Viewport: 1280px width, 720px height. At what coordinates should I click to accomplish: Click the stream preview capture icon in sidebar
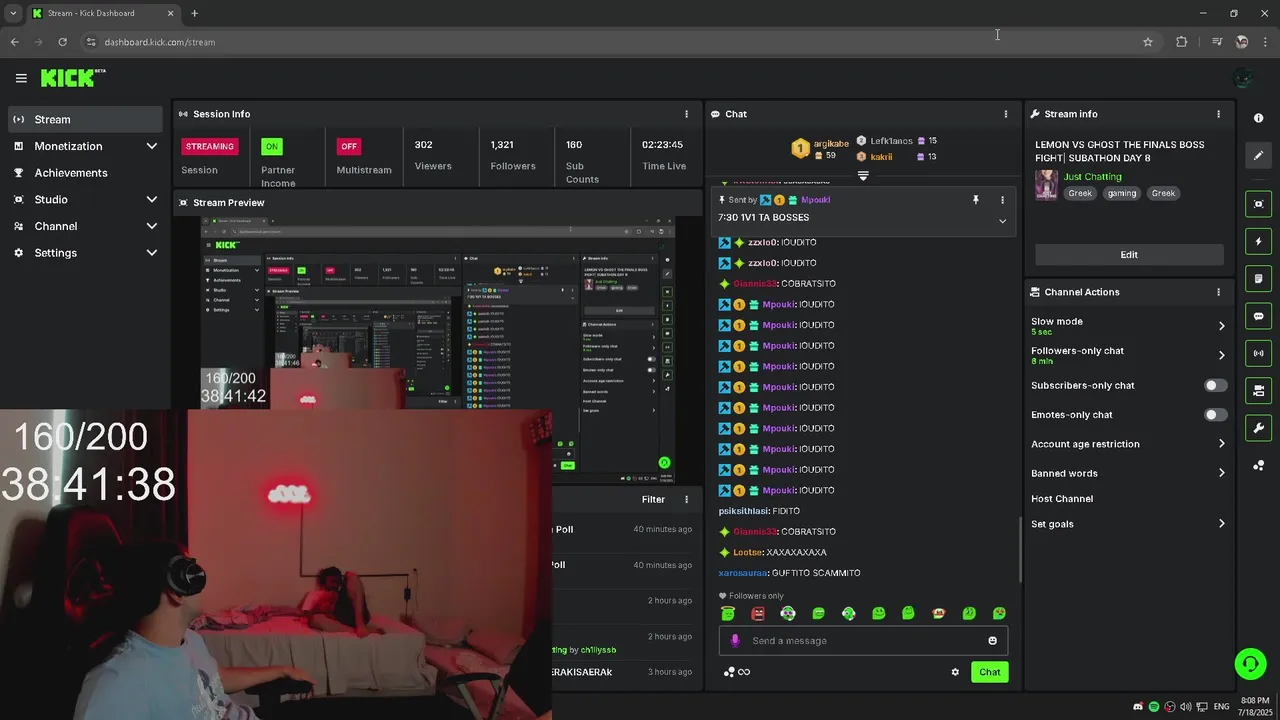coord(1258,204)
